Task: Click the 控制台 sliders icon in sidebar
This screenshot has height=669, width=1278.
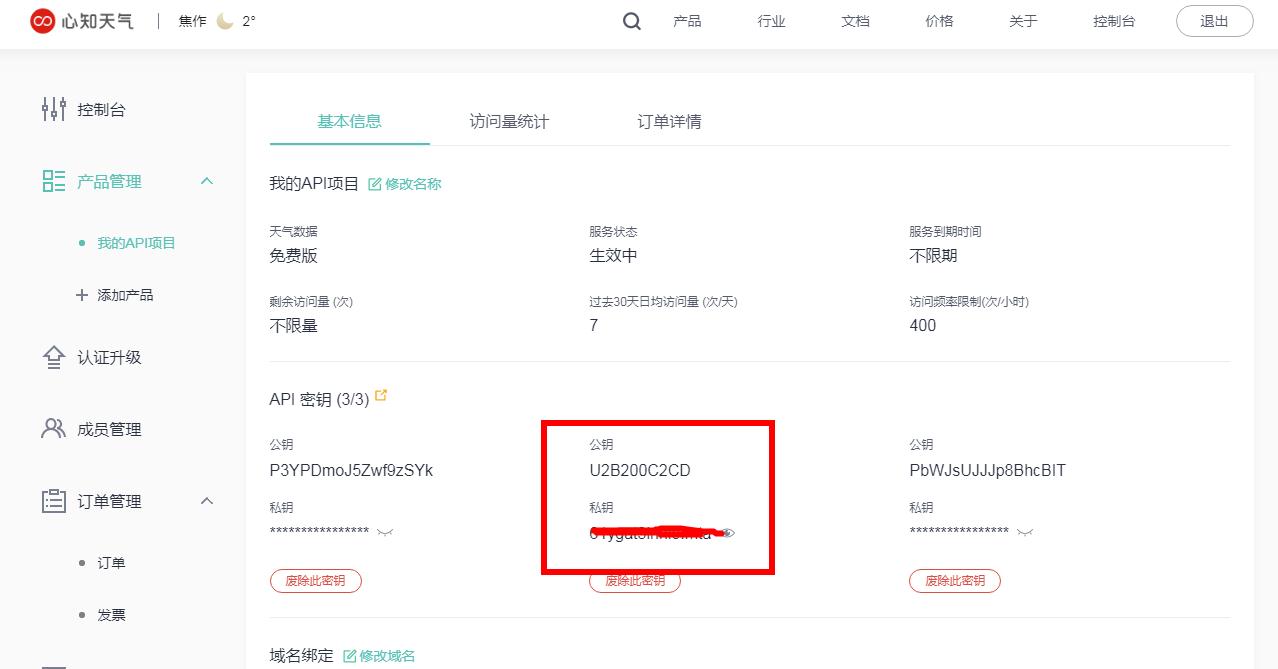Action: click(53, 110)
